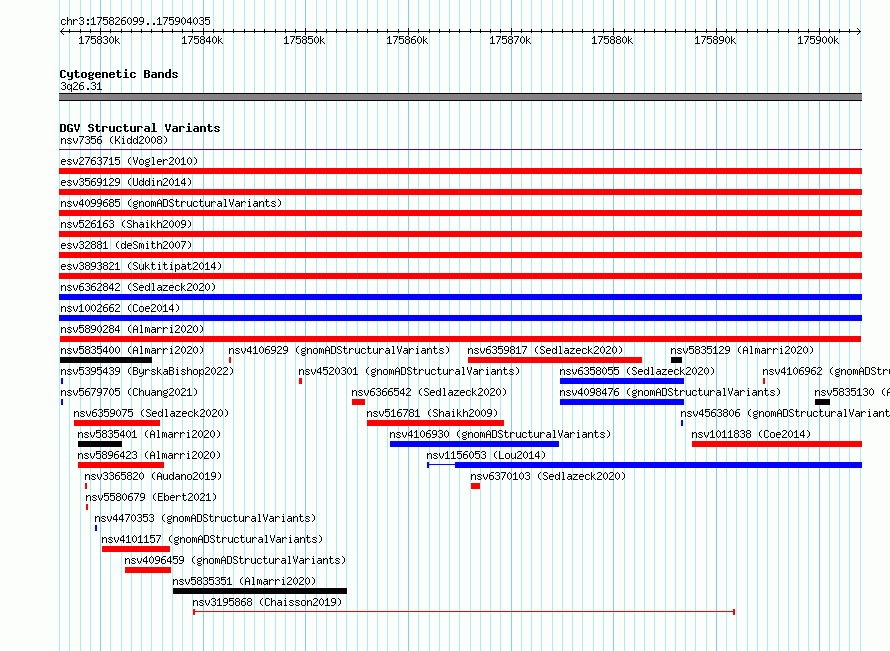Click the 175860k ruler tick label
Screen dimensions: 890x651
coord(407,41)
